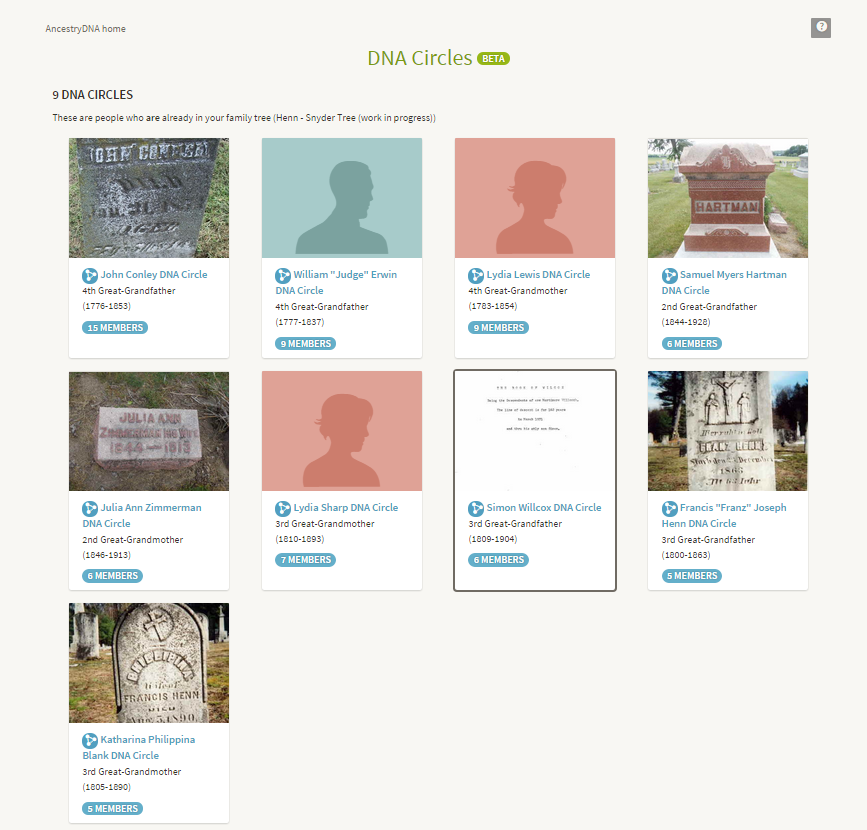Click the green BETA badge

(x=494, y=59)
